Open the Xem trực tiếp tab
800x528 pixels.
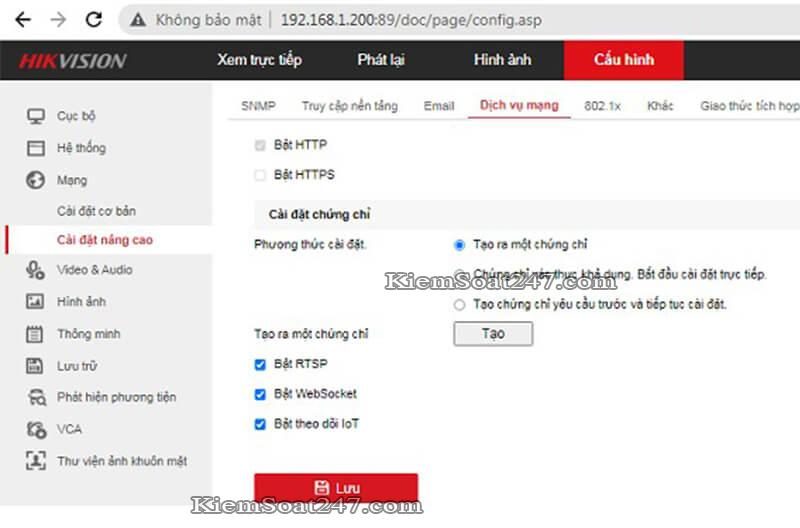(259, 60)
